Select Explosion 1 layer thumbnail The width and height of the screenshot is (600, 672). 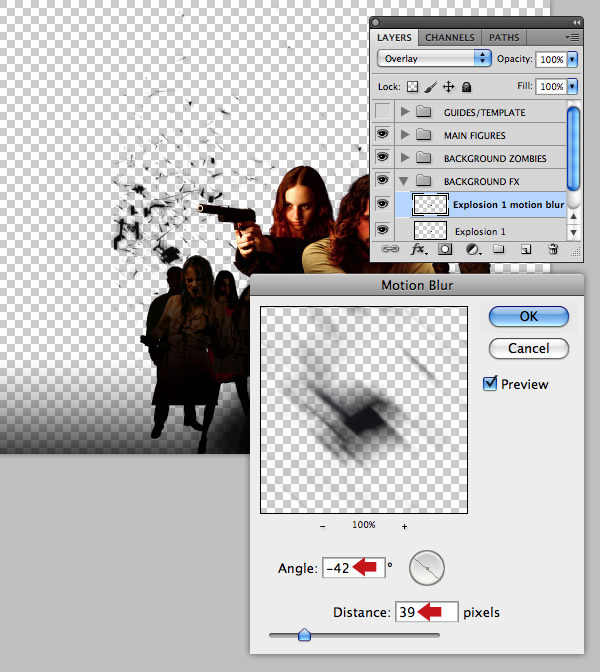click(x=430, y=231)
